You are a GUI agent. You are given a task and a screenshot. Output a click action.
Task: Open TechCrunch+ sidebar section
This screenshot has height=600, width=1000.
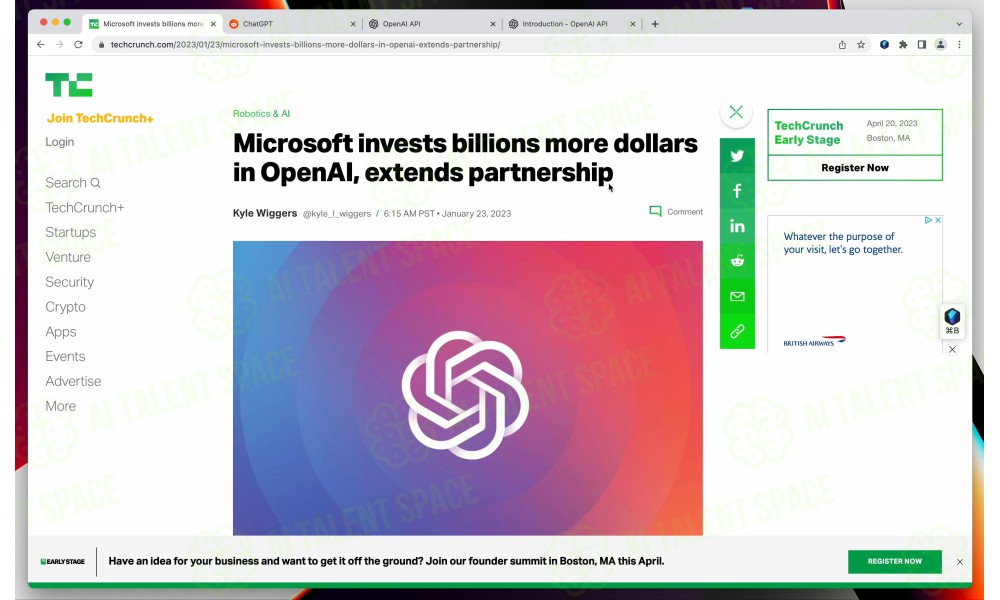tap(84, 208)
